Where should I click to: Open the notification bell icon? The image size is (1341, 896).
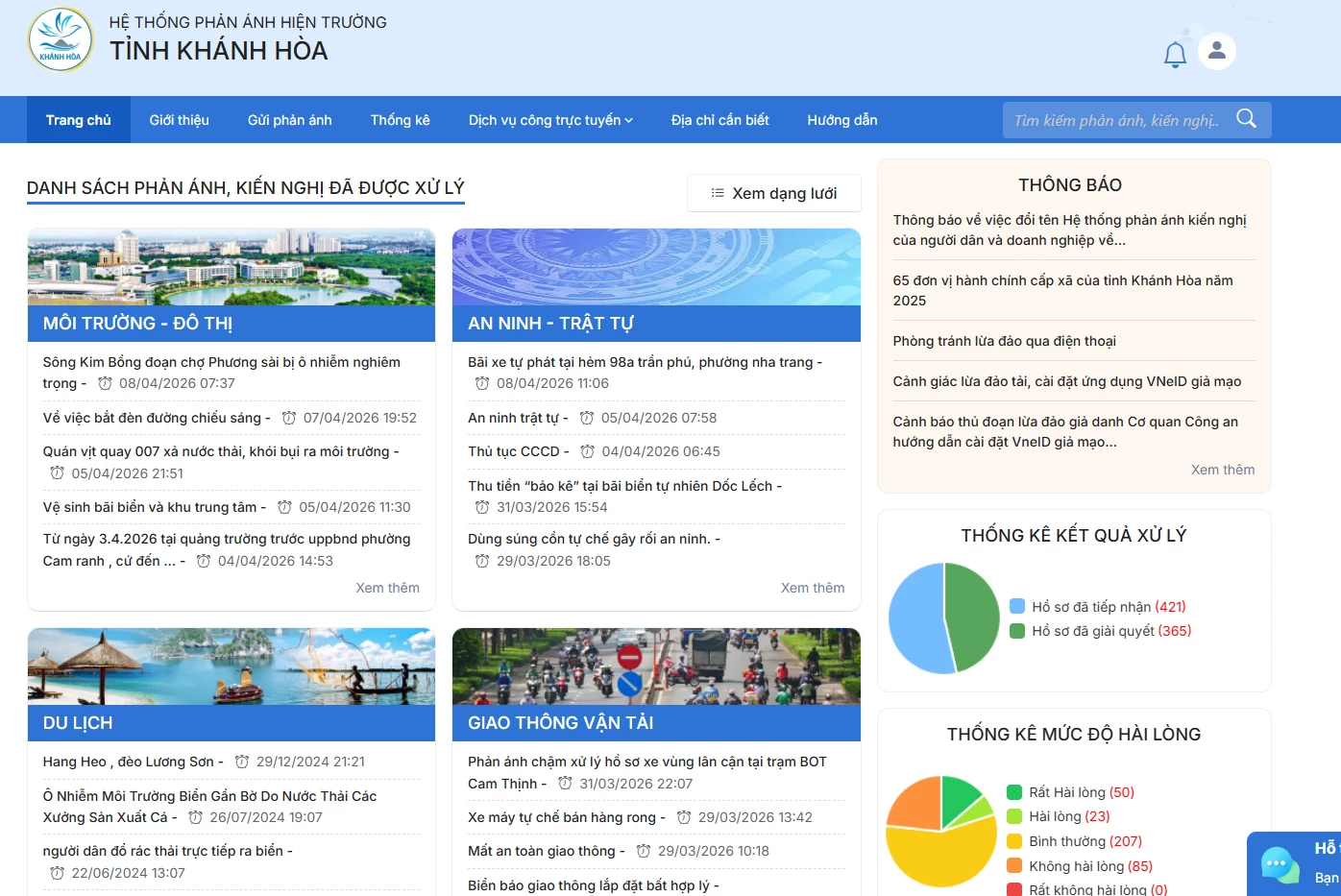pyautogui.click(x=1174, y=53)
